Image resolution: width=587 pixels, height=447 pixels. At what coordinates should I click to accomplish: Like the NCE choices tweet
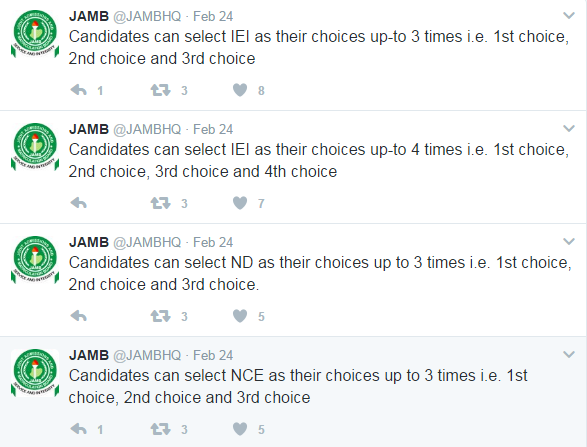pyautogui.click(x=240, y=429)
